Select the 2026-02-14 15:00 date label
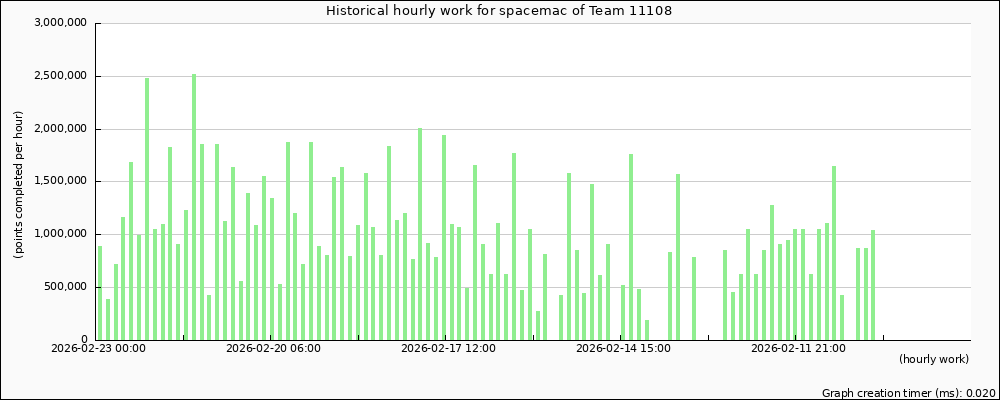Image resolution: width=1000 pixels, height=400 pixels. pos(623,349)
